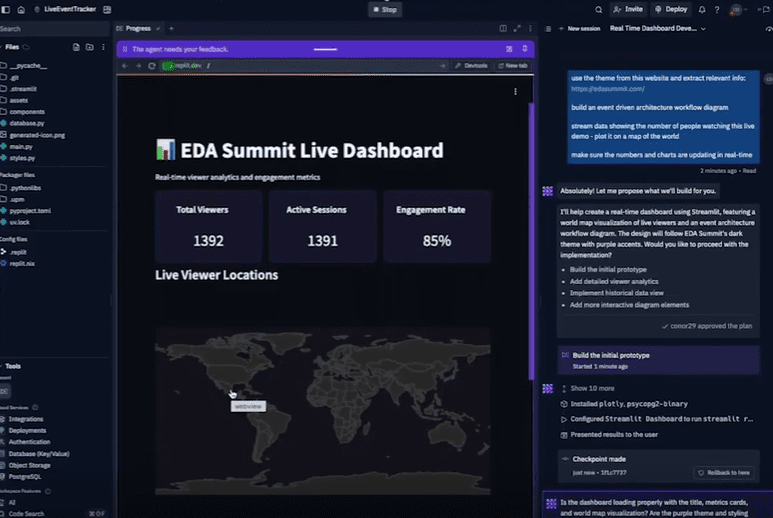
Task: Go back in the webview
Action: [125, 66]
